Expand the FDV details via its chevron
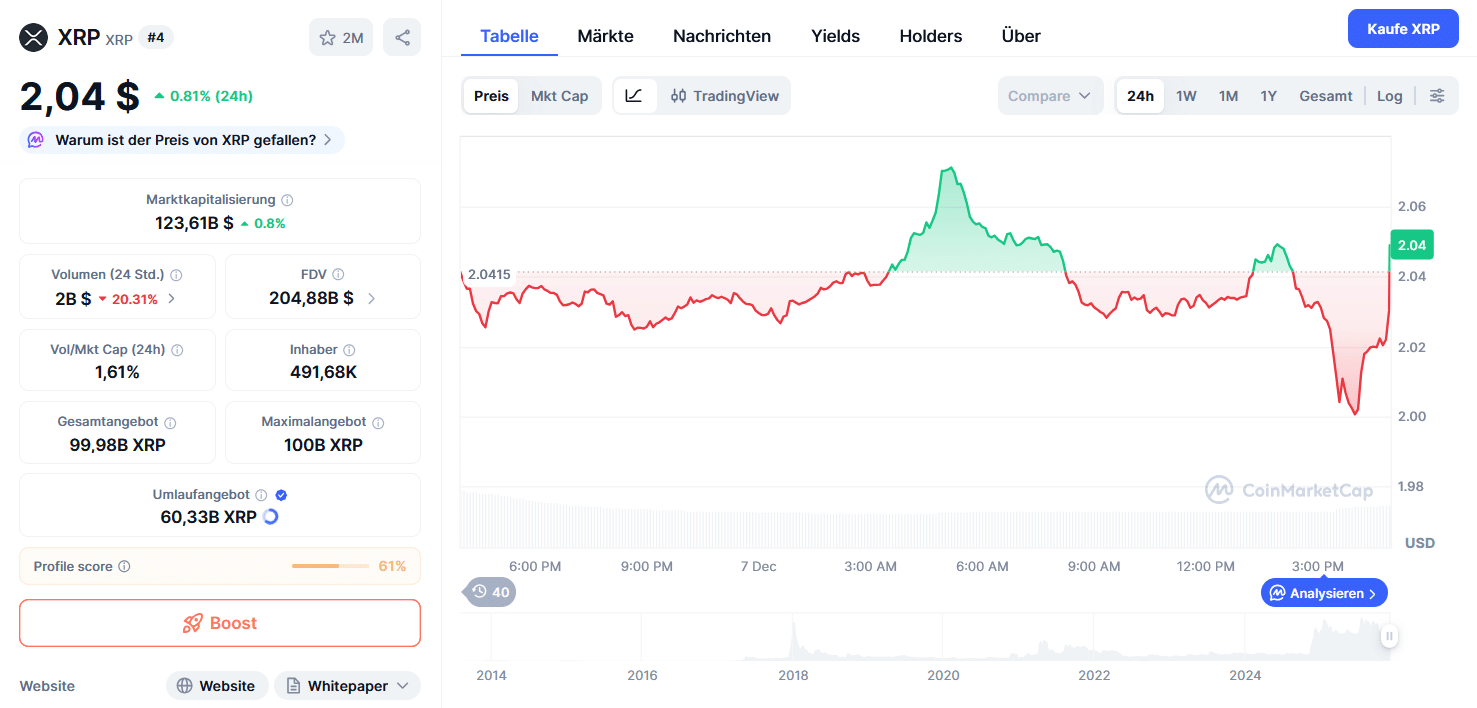Viewport: 1477px width, 708px height. click(369, 296)
